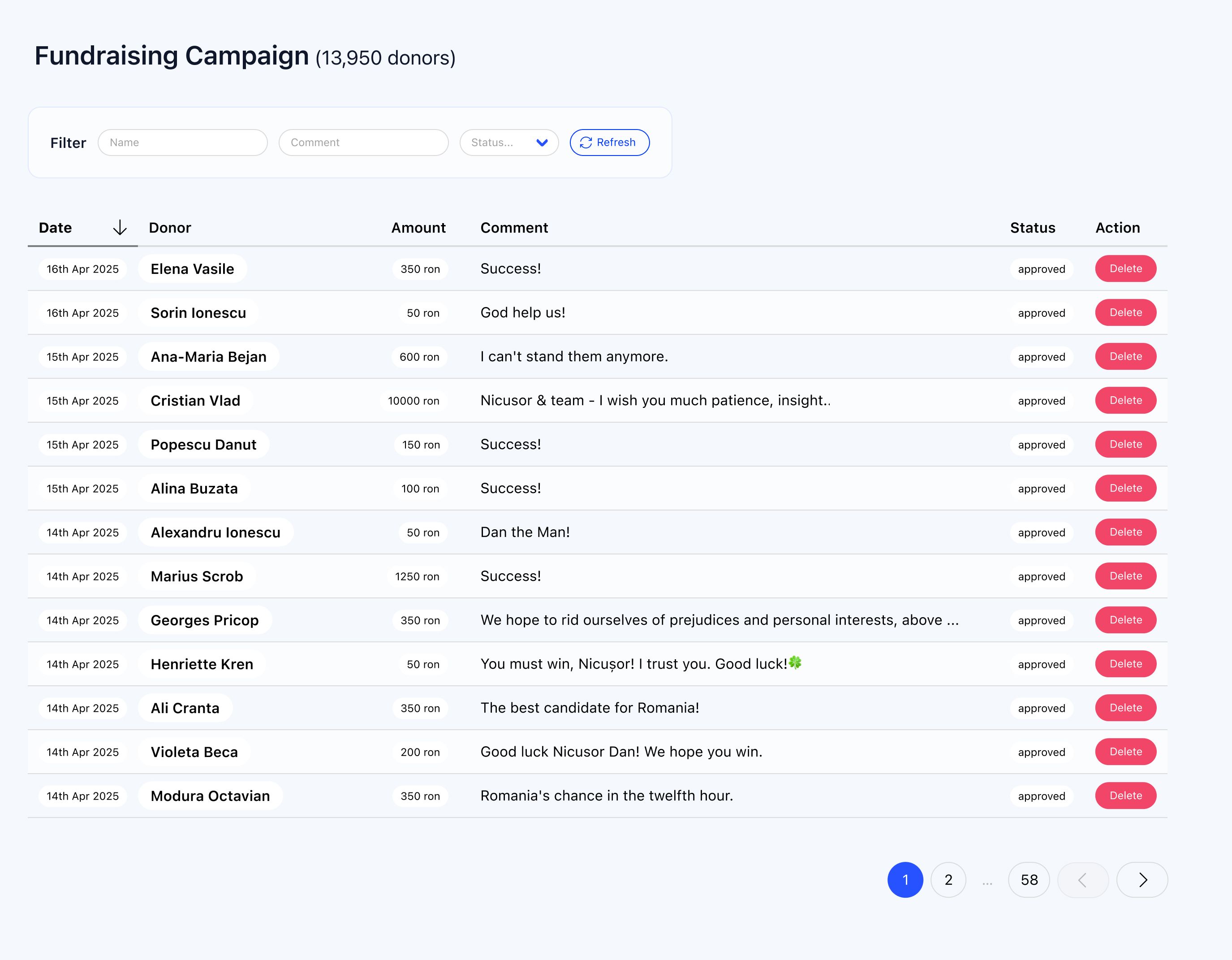Click the pagination ellipsis

coord(986,882)
